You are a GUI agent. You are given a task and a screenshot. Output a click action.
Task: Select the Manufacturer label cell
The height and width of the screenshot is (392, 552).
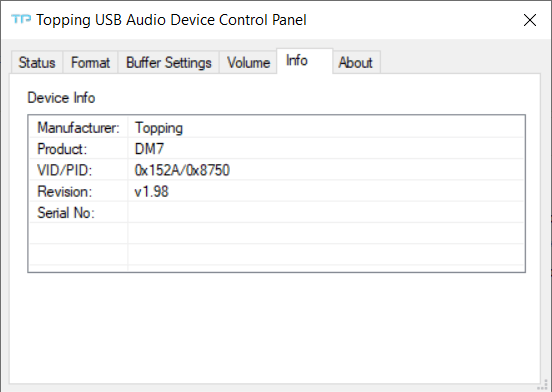point(79,128)
